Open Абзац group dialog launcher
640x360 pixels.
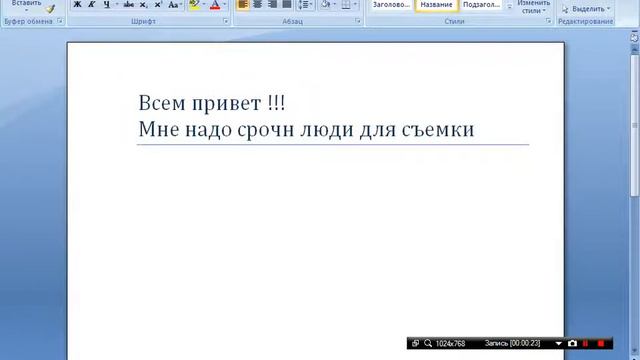(x=358, y=21)
